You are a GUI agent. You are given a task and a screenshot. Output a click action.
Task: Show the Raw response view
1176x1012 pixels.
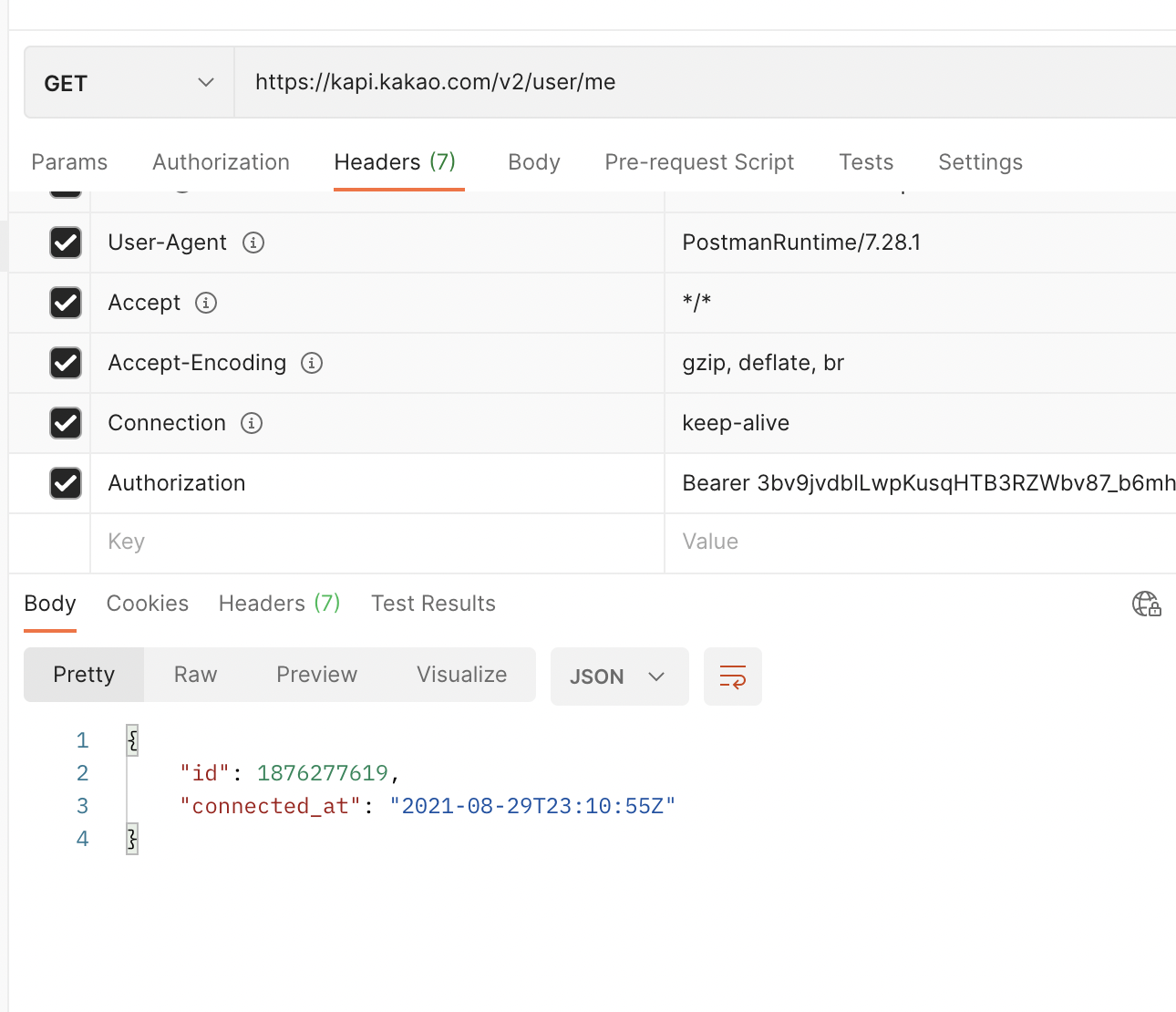(x=194, y=675)
